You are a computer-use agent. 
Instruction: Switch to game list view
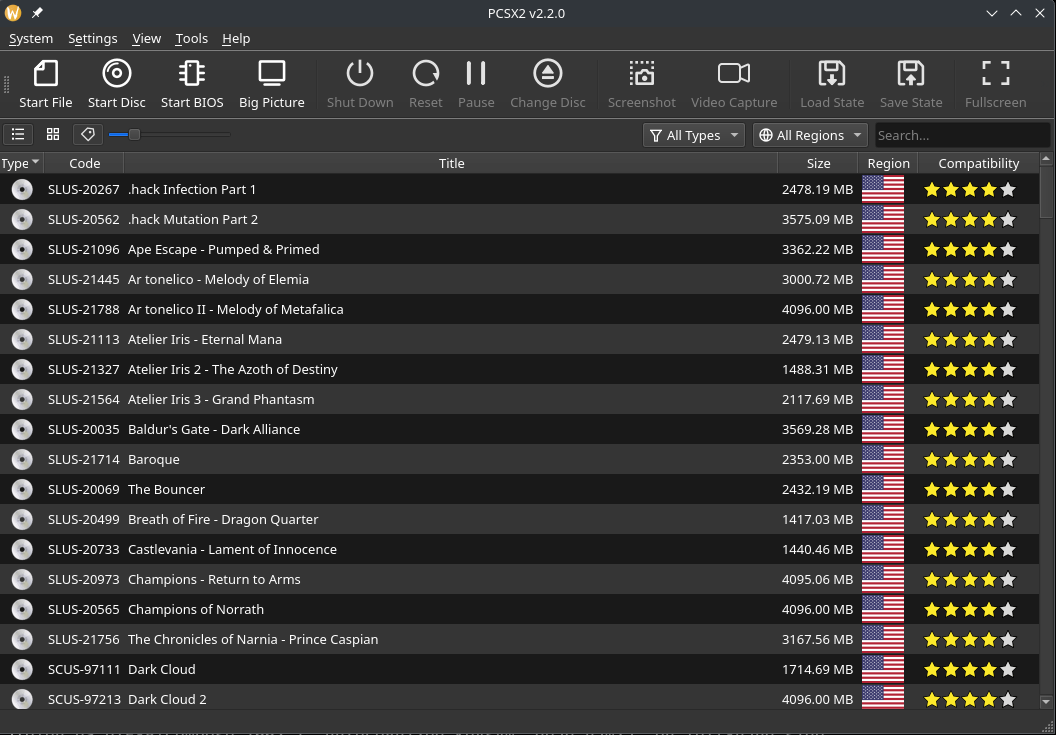pos(18,135)
